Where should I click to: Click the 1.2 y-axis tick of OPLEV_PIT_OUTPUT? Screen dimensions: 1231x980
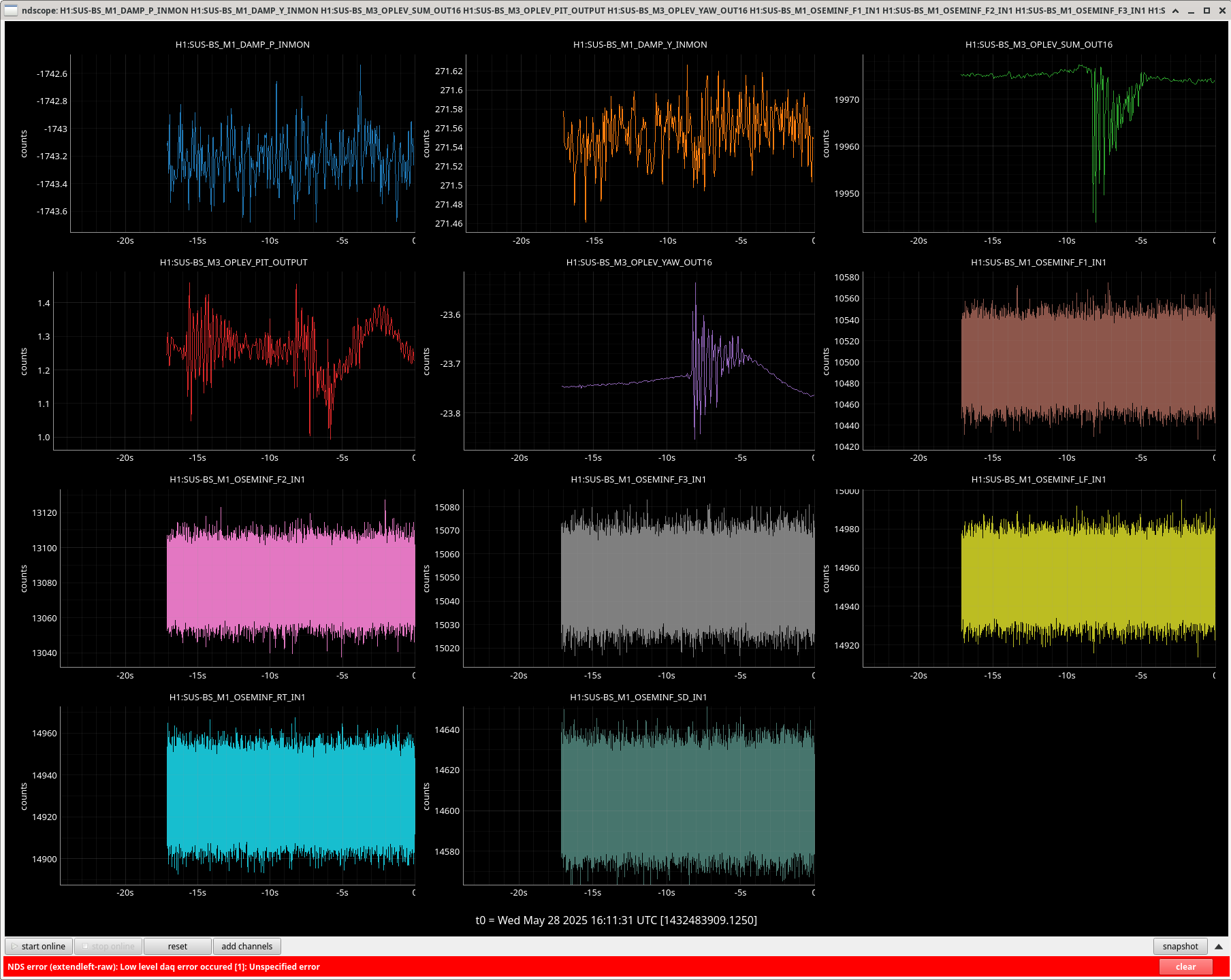click(x=44, y=370)
